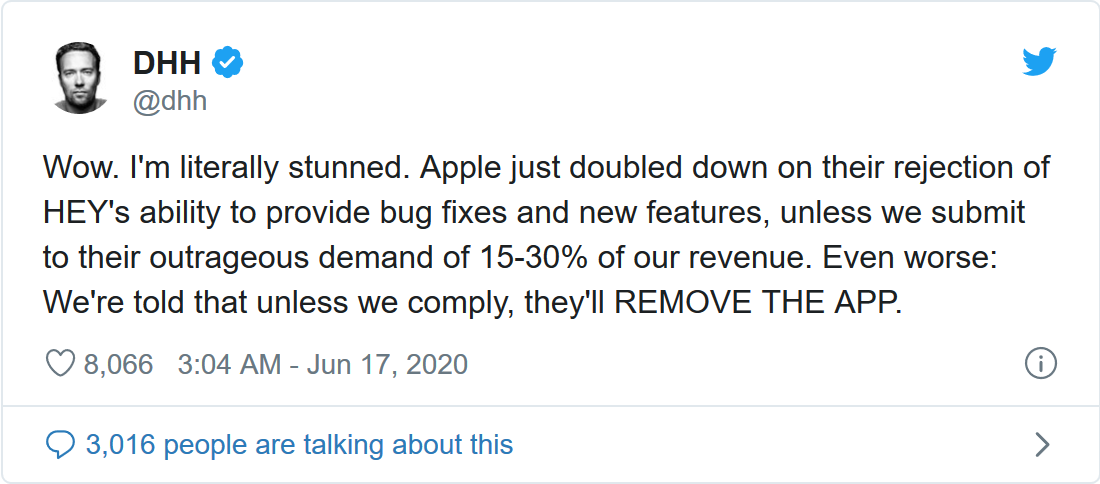The height and width of the screenshot is (484, 1100).
Task: Open the tweet info icon
Action: click(x=1041, y=363)
